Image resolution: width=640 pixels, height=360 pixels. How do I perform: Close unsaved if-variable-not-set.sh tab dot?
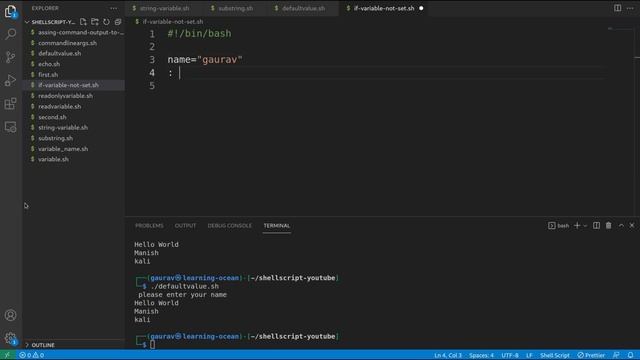(x=421, y=8)
